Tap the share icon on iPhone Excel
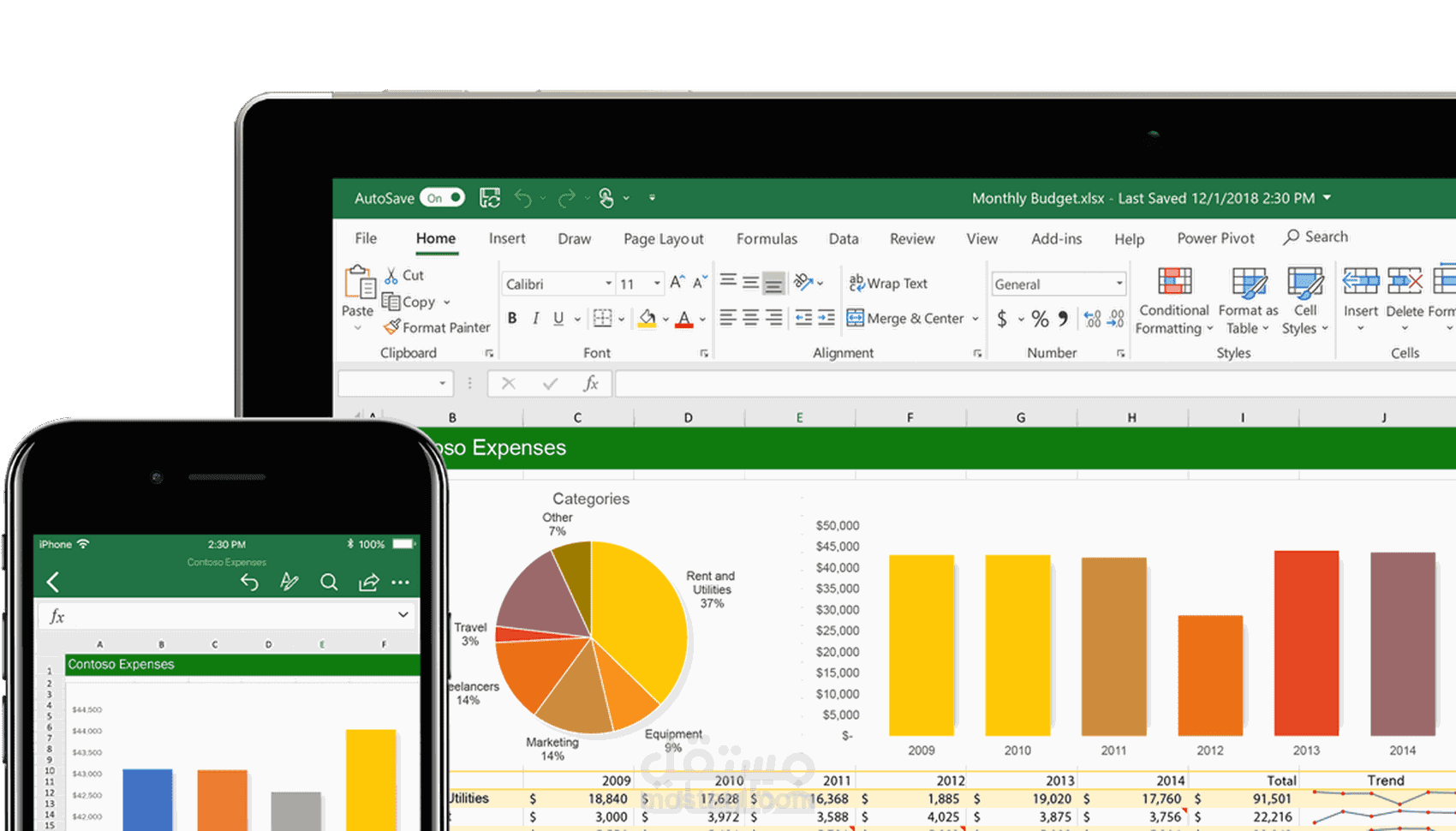 pyautogui.click(x=368, y=583)
